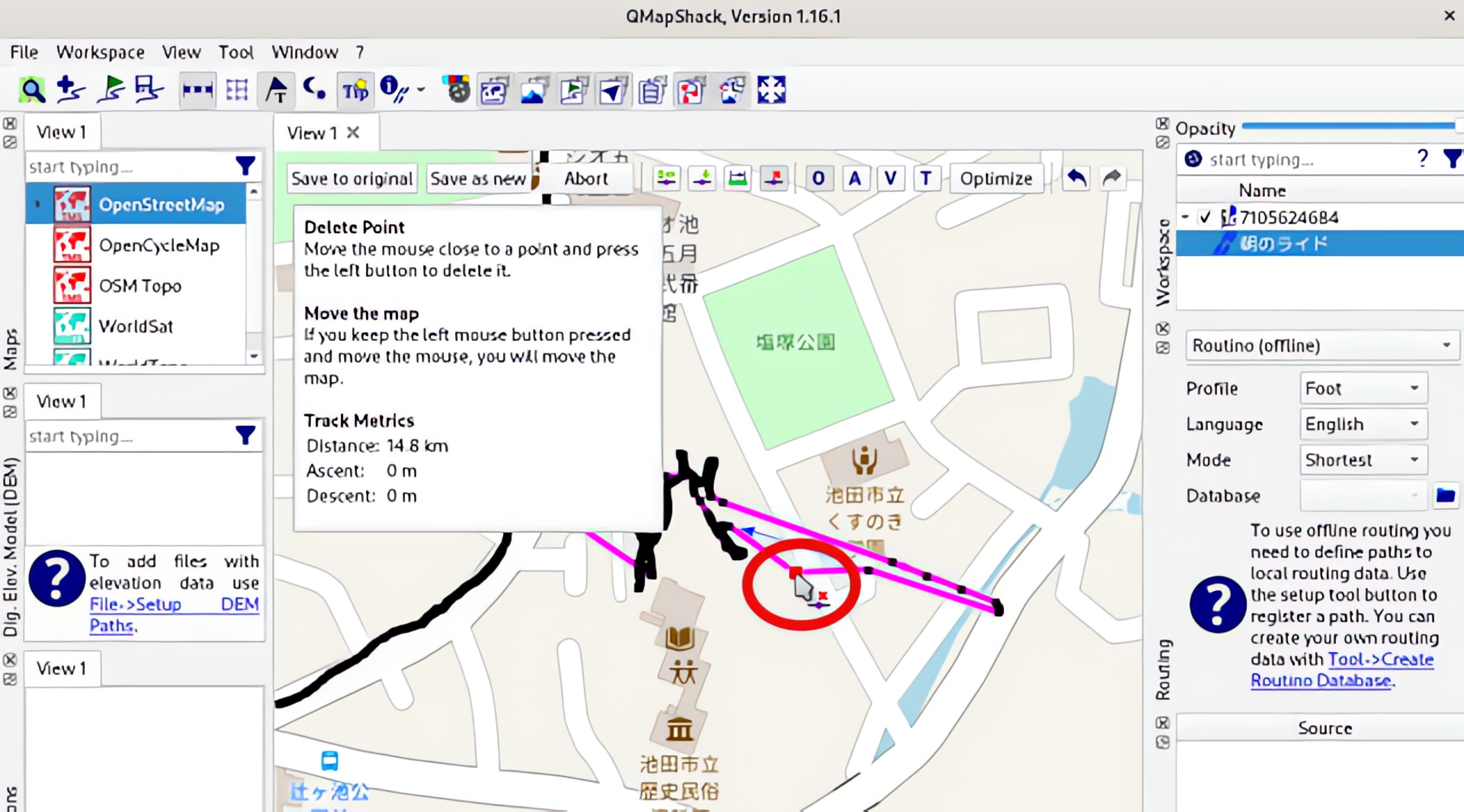Toggle the map grid display
This screenshot has height=812, width=1464.
tap(237, 90)
